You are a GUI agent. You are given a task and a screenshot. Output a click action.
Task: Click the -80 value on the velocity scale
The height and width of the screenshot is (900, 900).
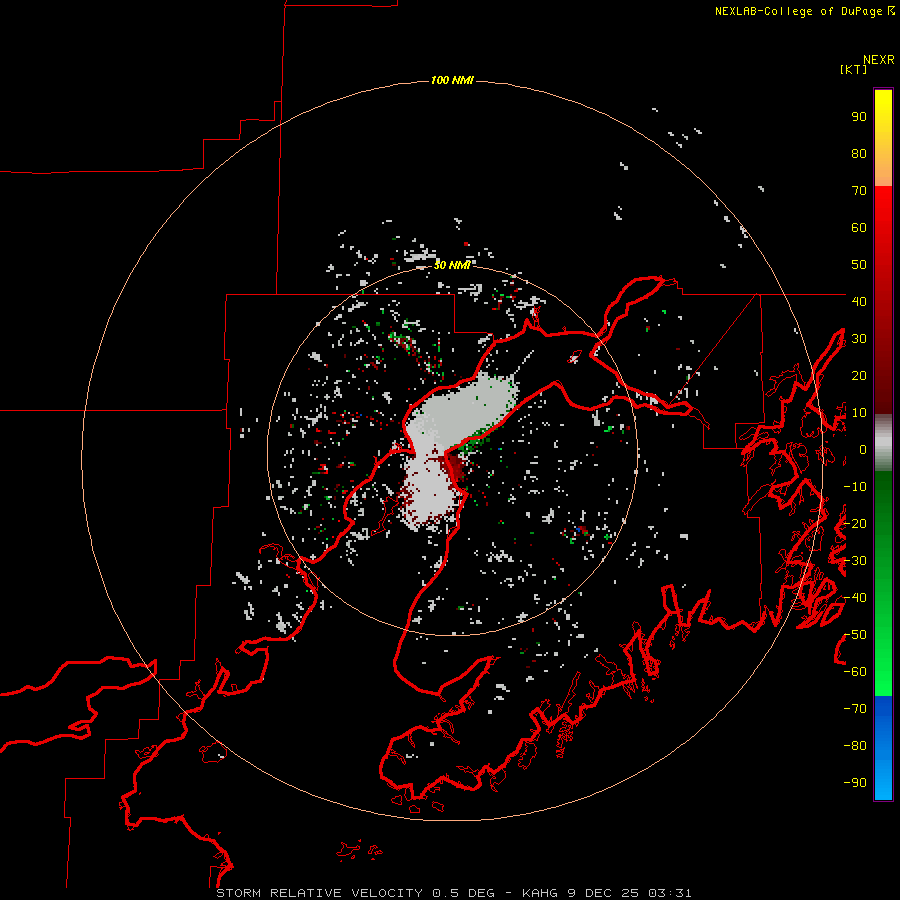tap(855, 746)
